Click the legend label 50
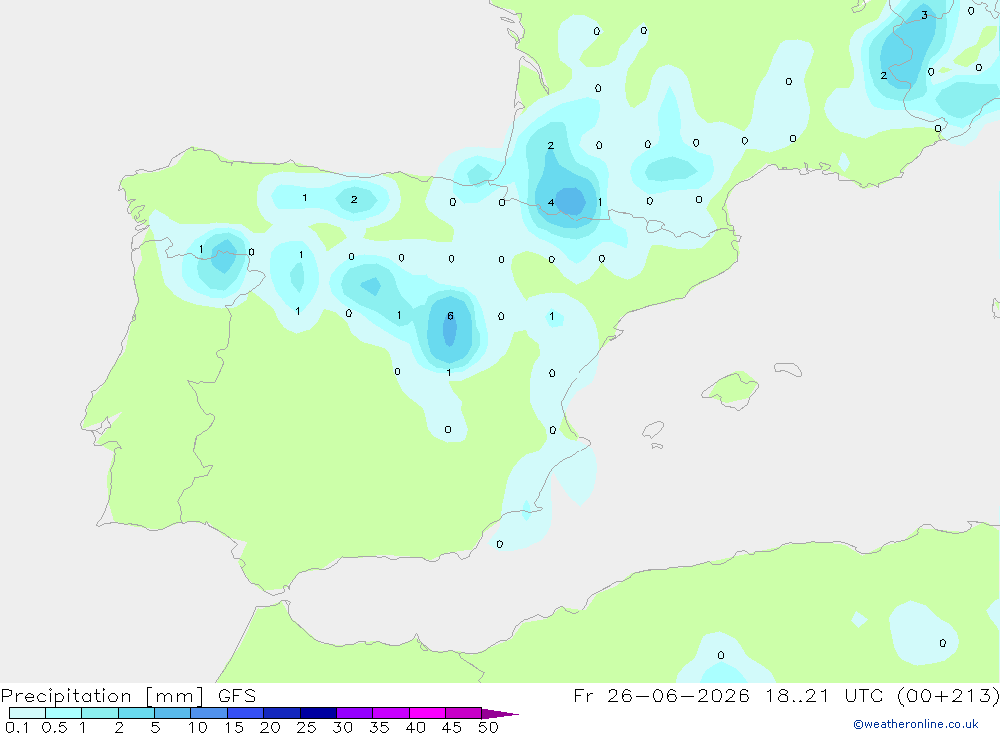This screenshot has width=1000, height=733. click(488, 727)
